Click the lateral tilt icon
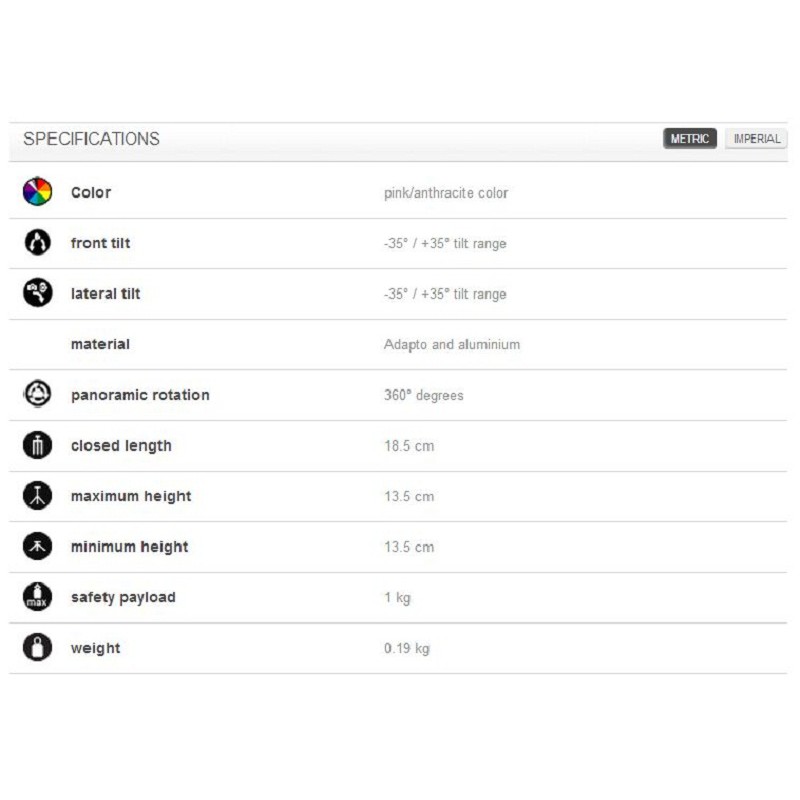Viewport: 800px width, 800px height. 37,293
